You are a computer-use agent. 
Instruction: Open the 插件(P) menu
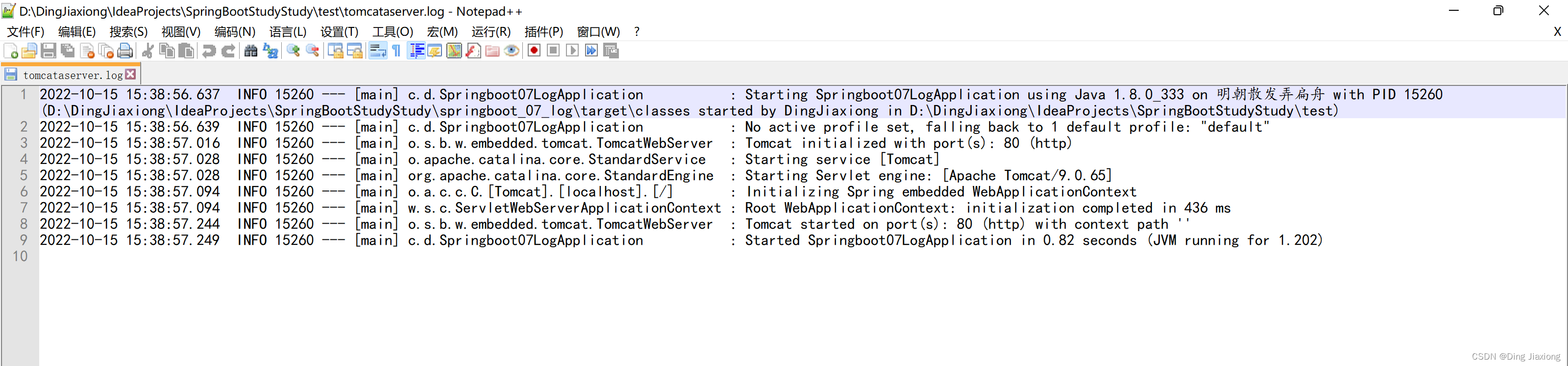(543, 32)
